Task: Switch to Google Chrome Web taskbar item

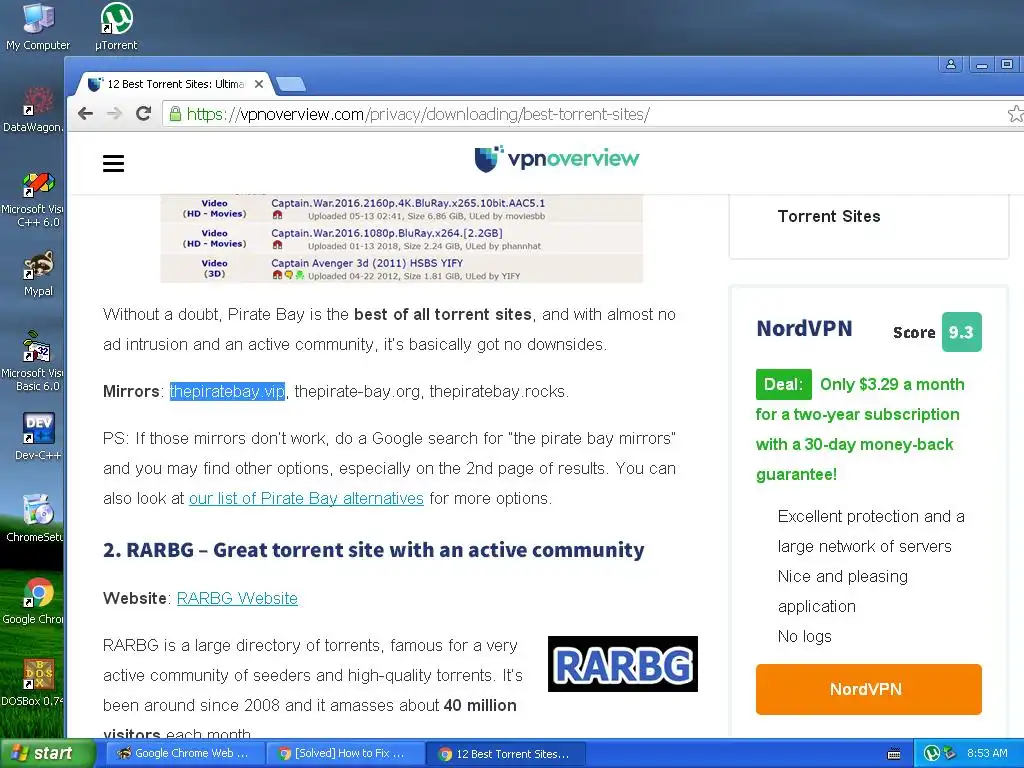Action: pyautogui.click(x=184, y=754)
